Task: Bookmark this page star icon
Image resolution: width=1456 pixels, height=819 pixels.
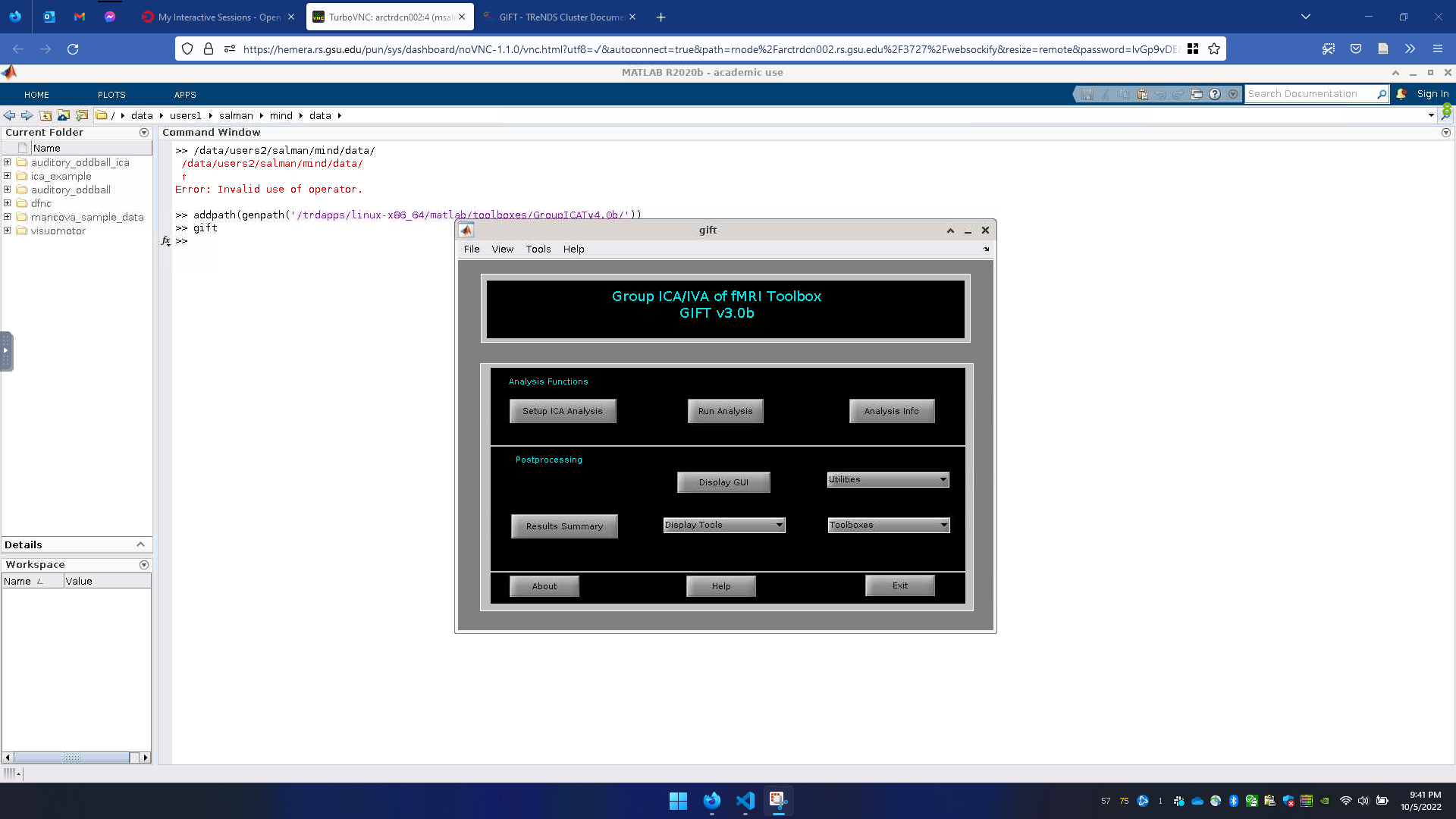Action: [1214, 49]
